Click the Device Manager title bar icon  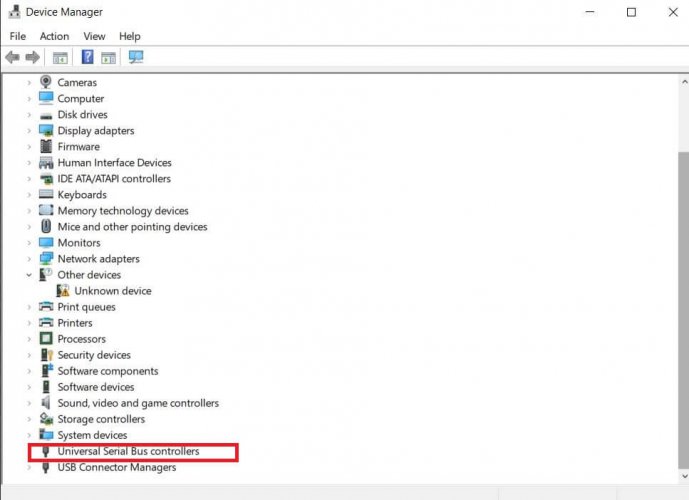click(14, 11)
